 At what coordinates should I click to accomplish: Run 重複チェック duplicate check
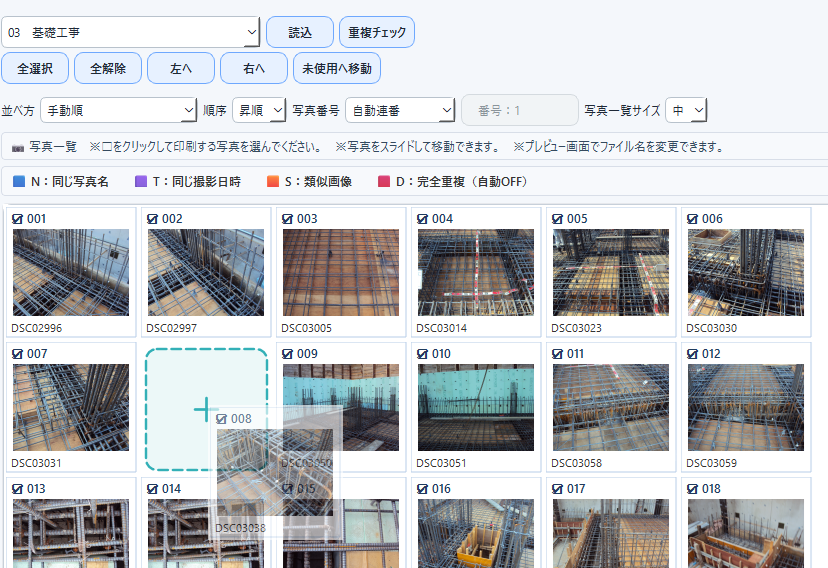click(x=377, y=32)
